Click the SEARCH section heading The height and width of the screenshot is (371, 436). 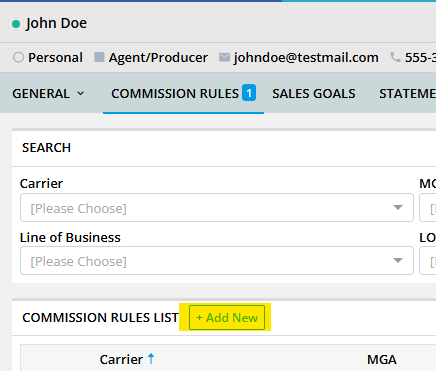pos(46,147)
